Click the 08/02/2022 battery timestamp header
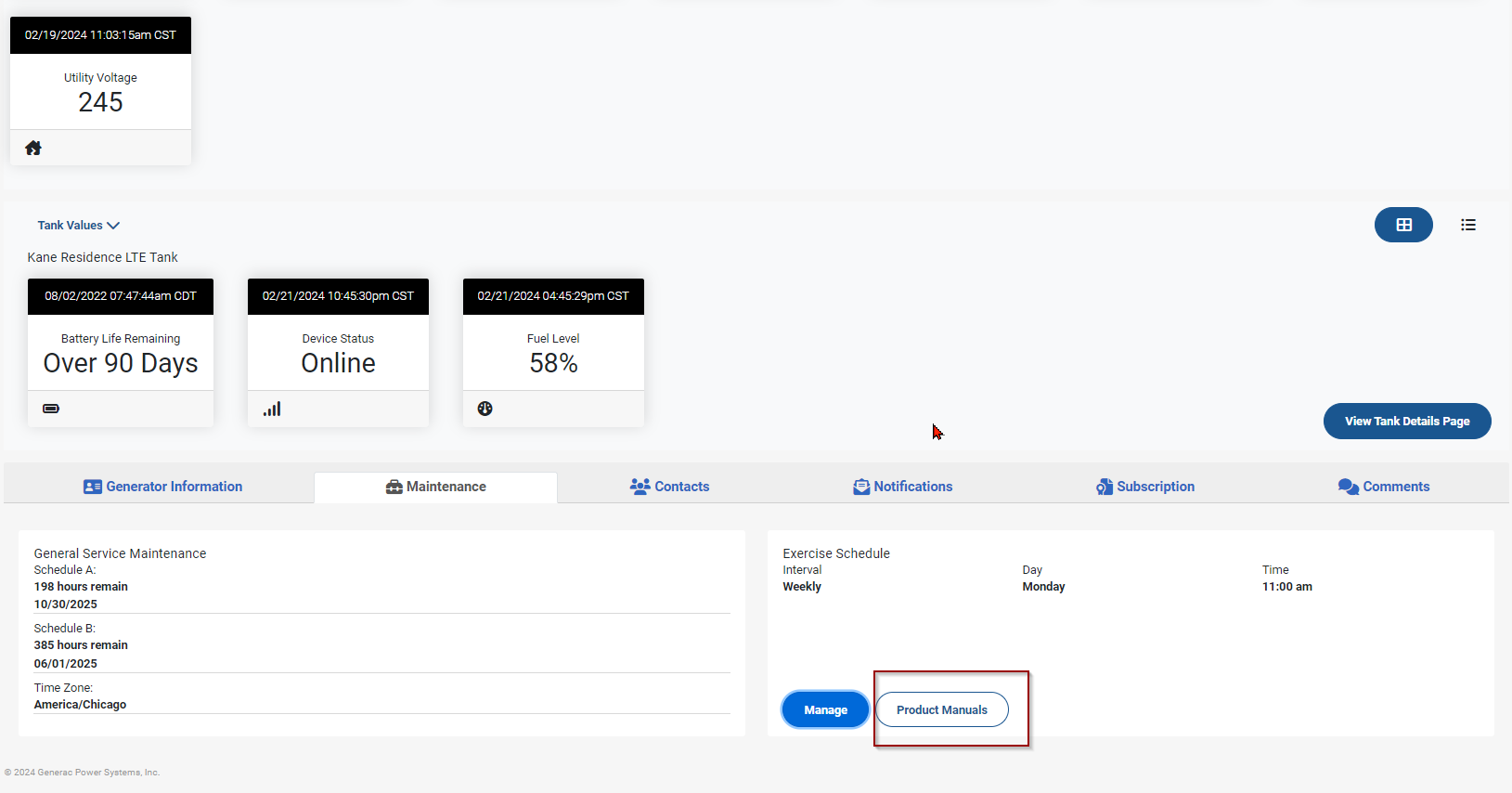Image resolution: width=1512 pixels, height=793 pixels. tap(121, 296)
